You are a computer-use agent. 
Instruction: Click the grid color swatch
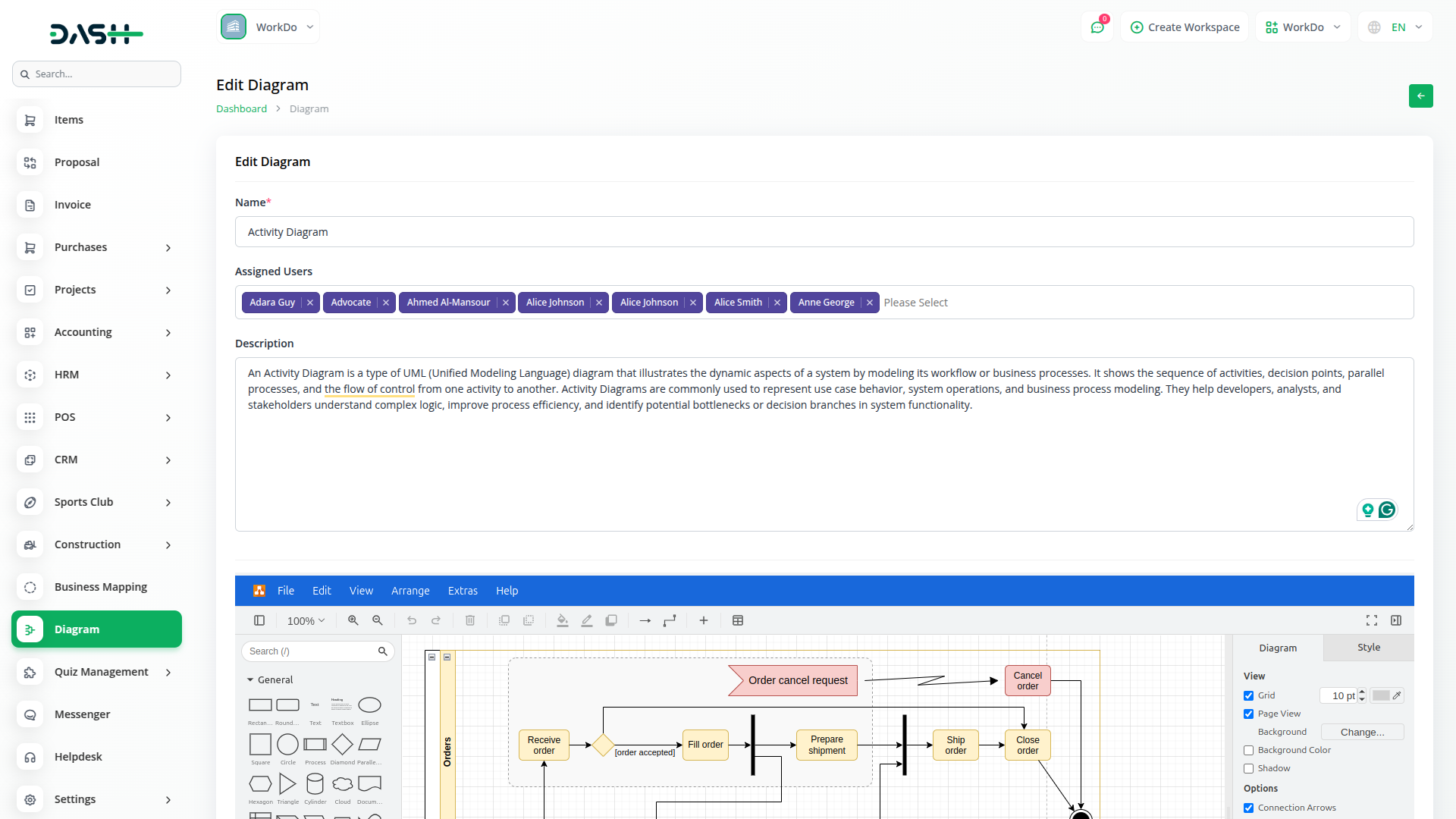pos(1381,695)
